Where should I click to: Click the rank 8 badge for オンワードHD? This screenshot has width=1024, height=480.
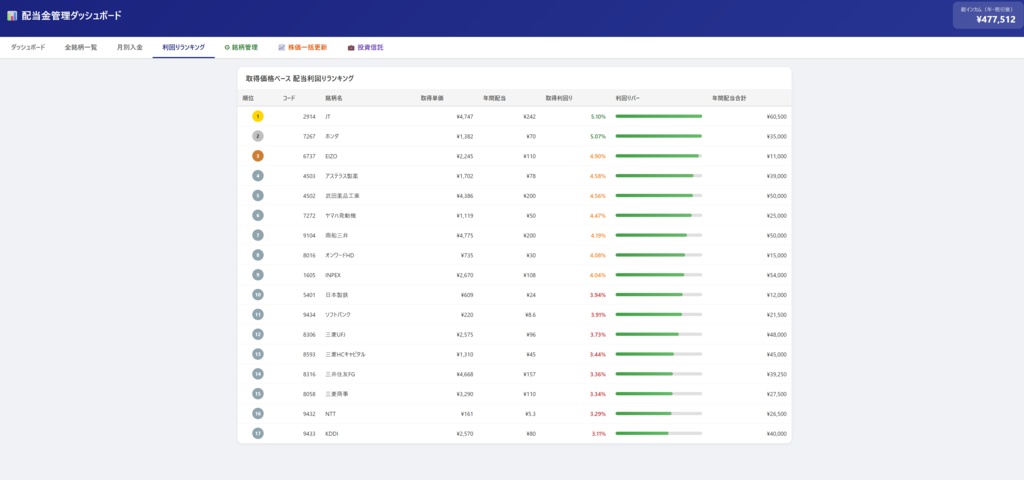point(258,255)
